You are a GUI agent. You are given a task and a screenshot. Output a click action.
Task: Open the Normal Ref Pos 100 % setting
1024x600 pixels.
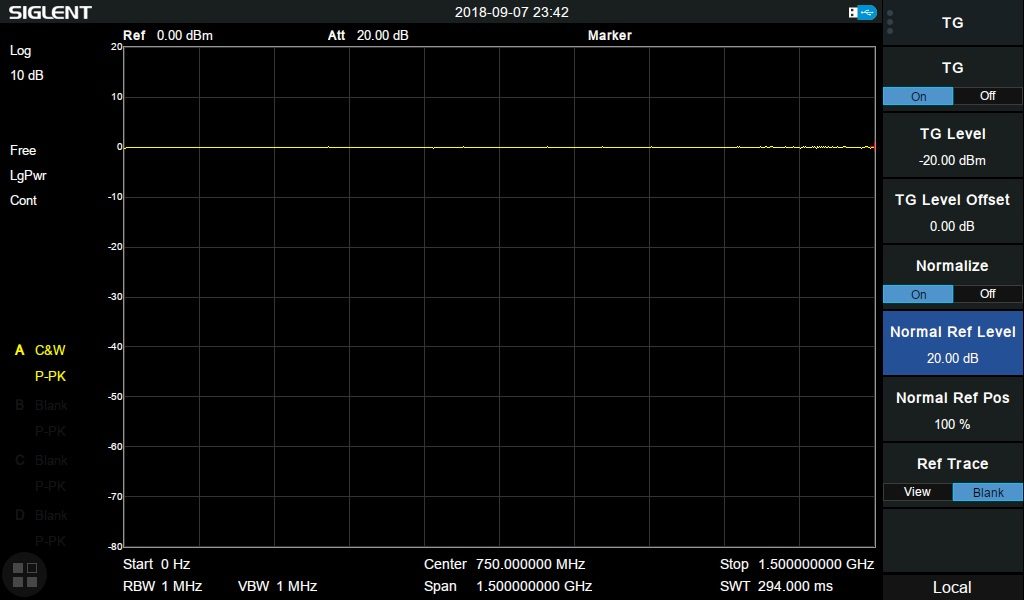[952, 410]
